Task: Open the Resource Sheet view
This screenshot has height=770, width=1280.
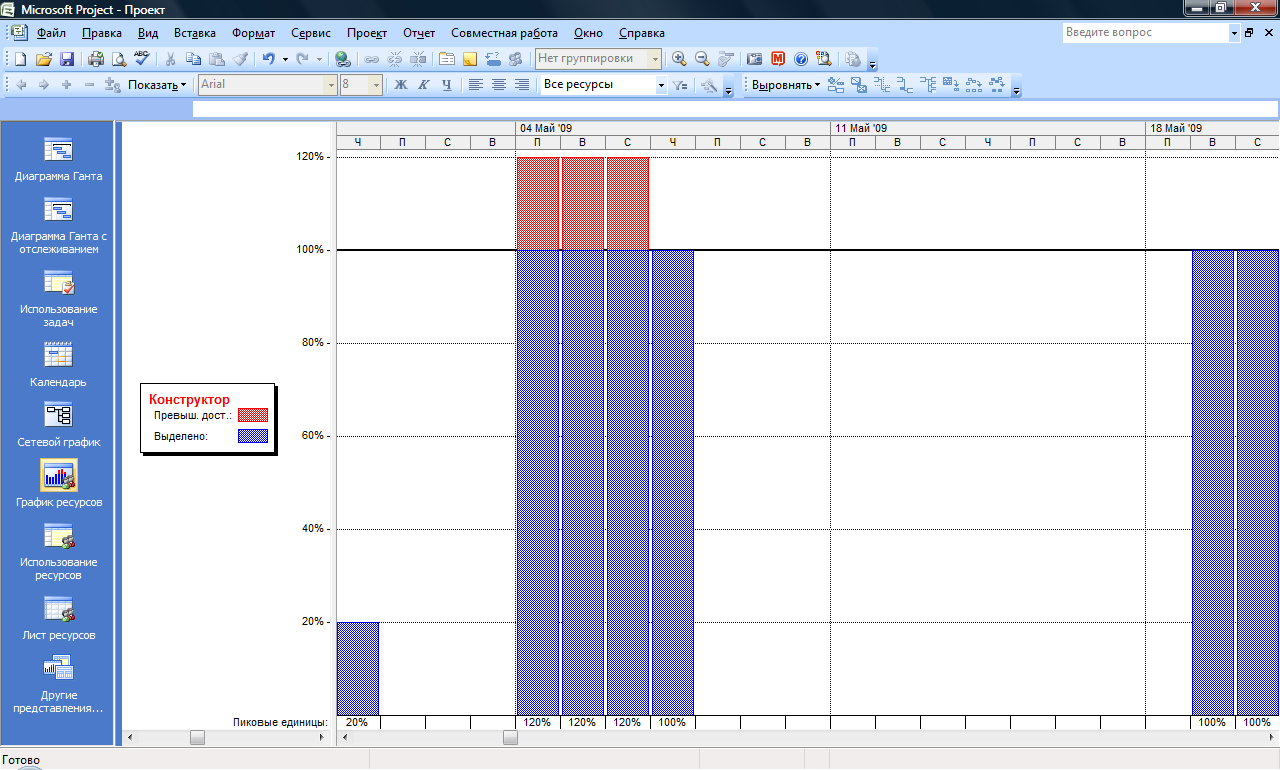Action: pyautogui.click(x=58, y=617)
